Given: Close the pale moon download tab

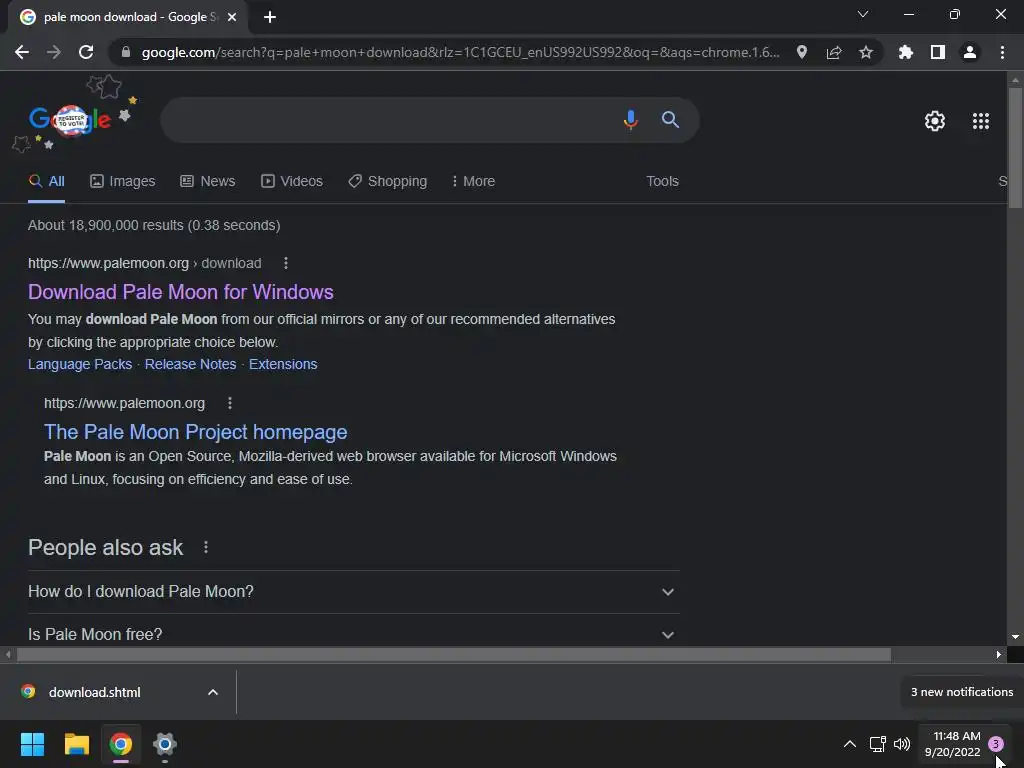Looking at the screenshot, I should click(232, 17).
